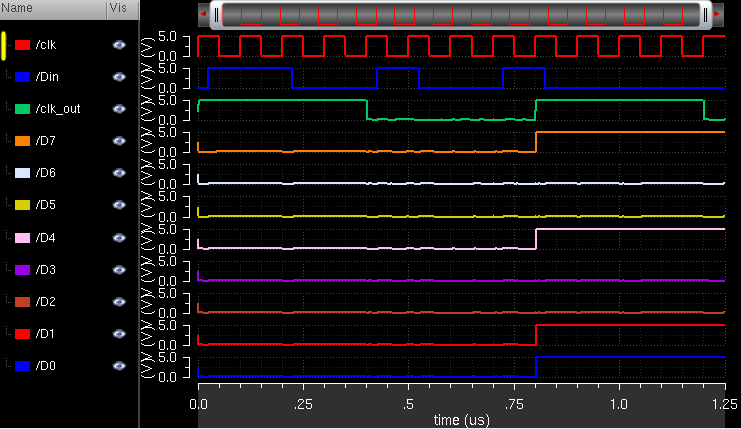
Task: Select the /D6 signal name
Action: coord(45,173)
